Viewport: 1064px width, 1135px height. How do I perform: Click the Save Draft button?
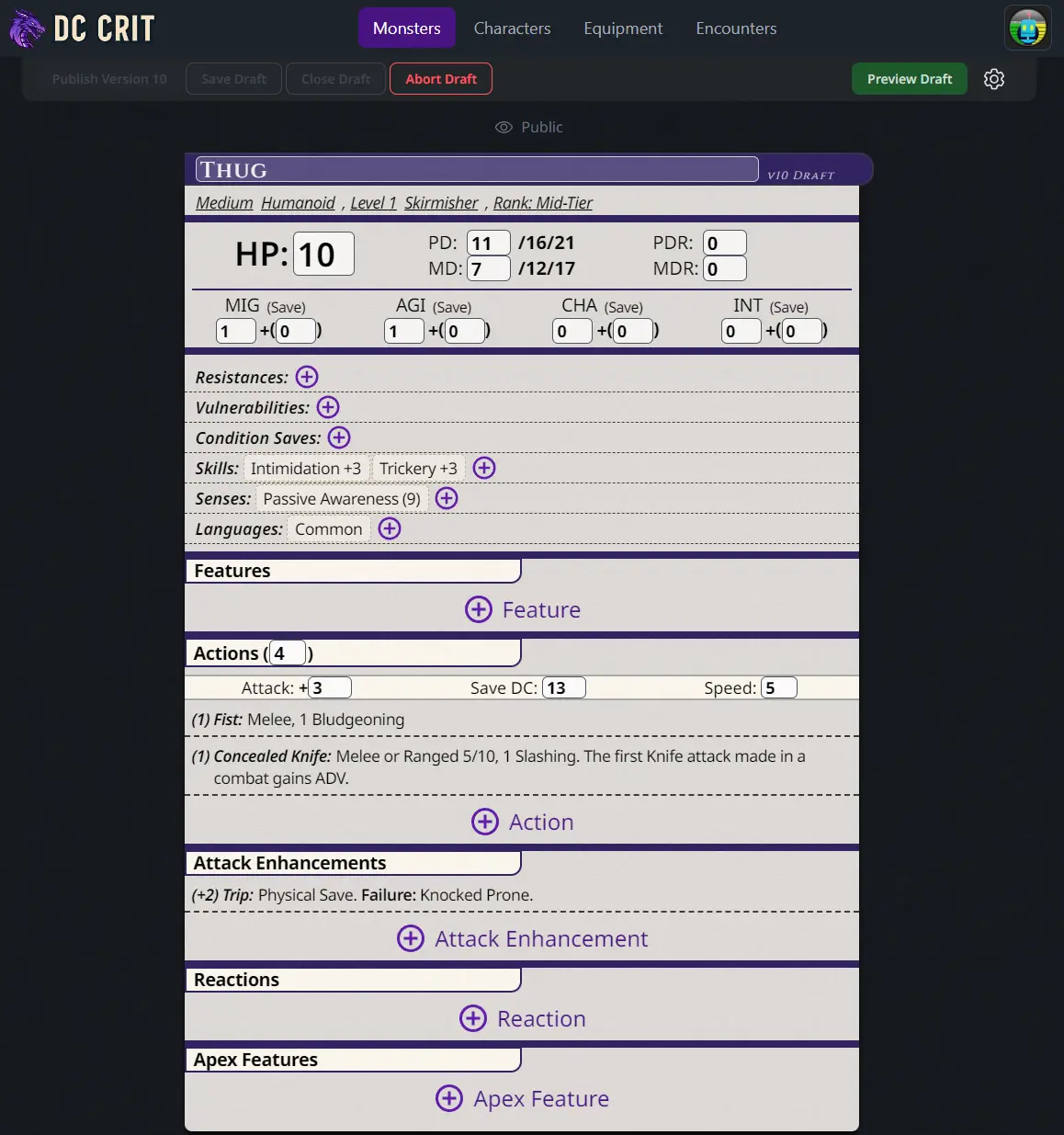click(x=234, y=79)
